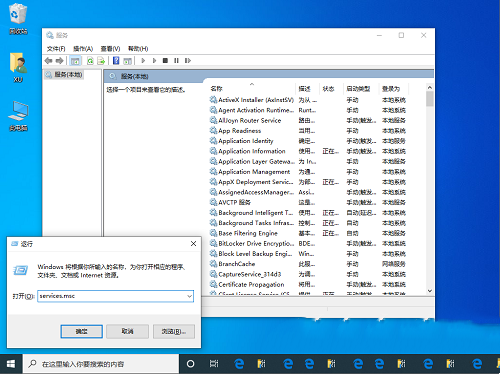Select the Application Information service row
This screenshot has height=374, width=500.
click(x=308, y=151)
